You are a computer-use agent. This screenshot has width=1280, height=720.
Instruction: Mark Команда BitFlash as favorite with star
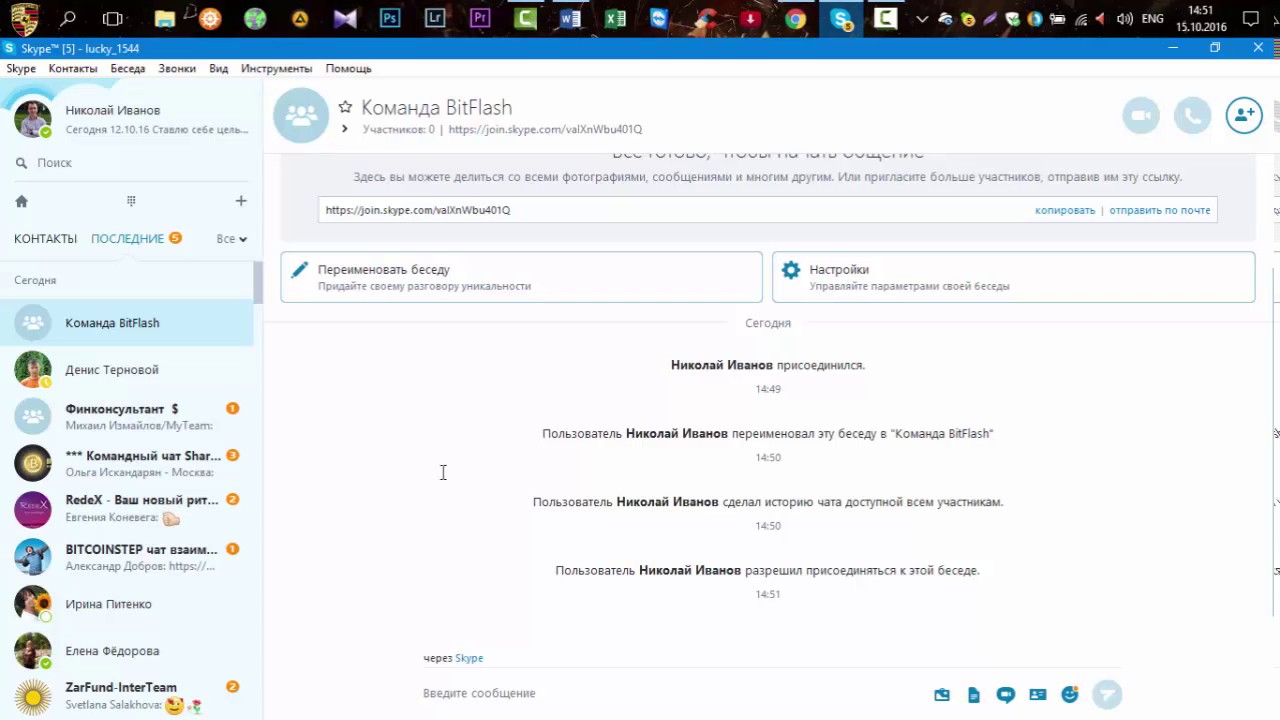[345, 107]
